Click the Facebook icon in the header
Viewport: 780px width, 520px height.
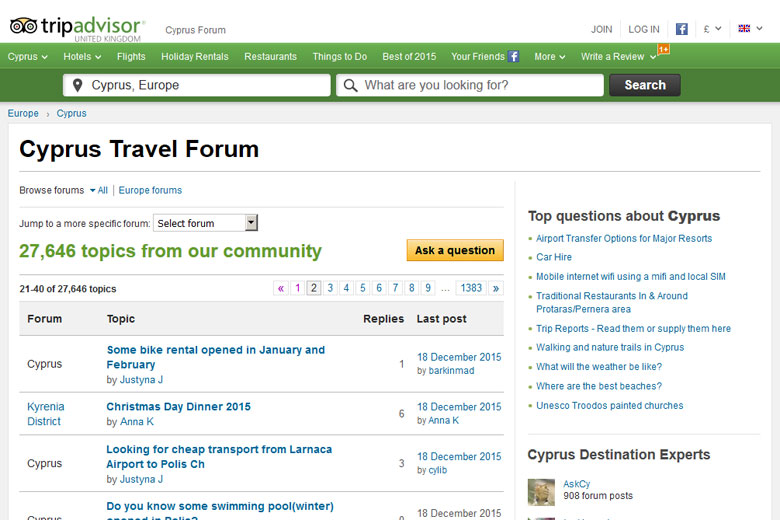[682, 29]
